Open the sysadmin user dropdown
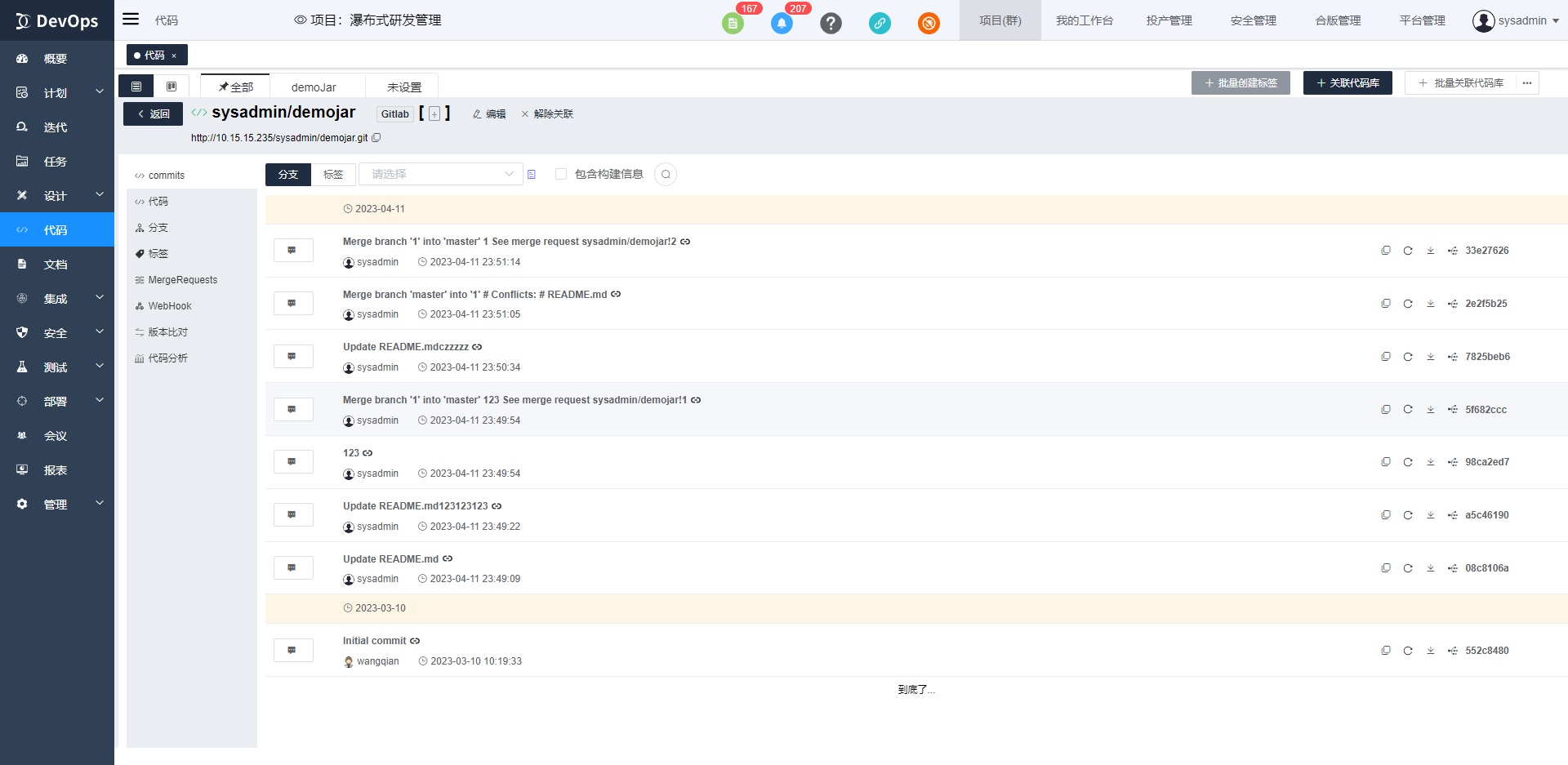The image size is (1568, 765). point(1516,20)
